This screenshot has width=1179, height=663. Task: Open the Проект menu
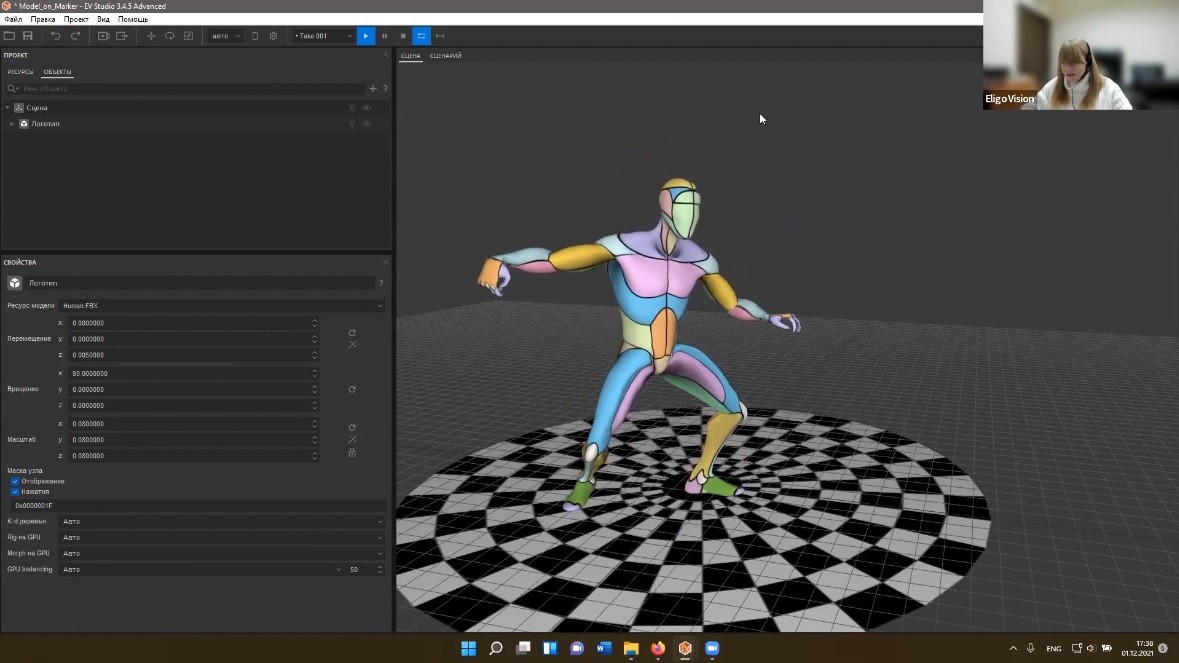76,19
